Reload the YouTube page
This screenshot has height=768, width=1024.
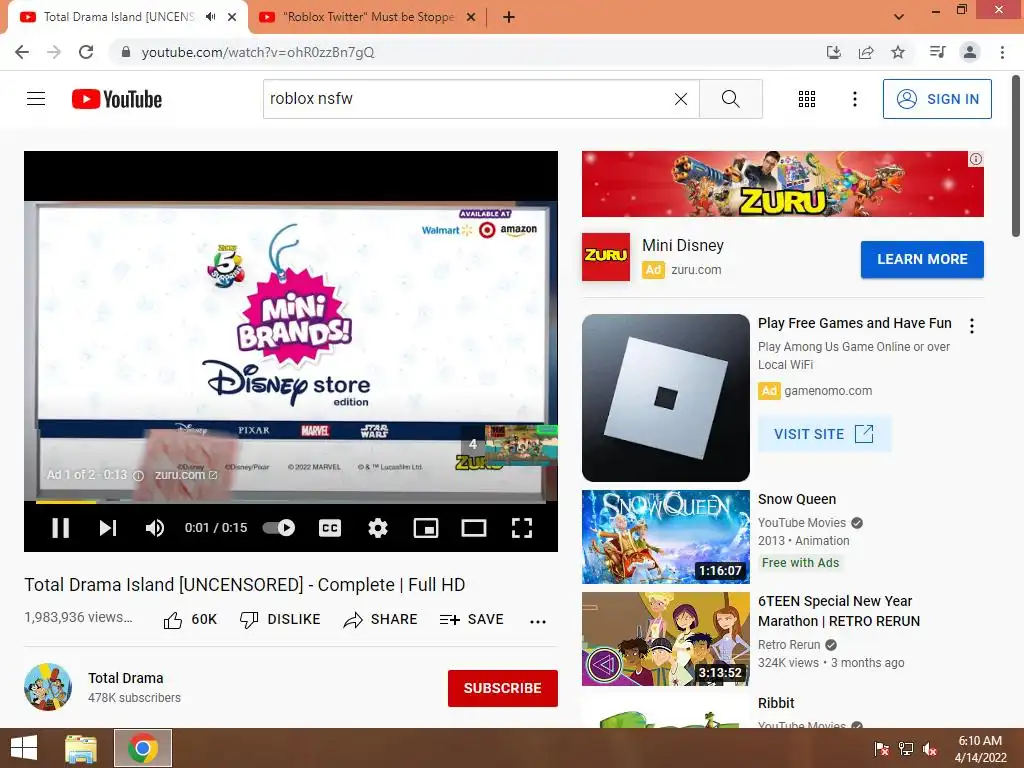86,52
